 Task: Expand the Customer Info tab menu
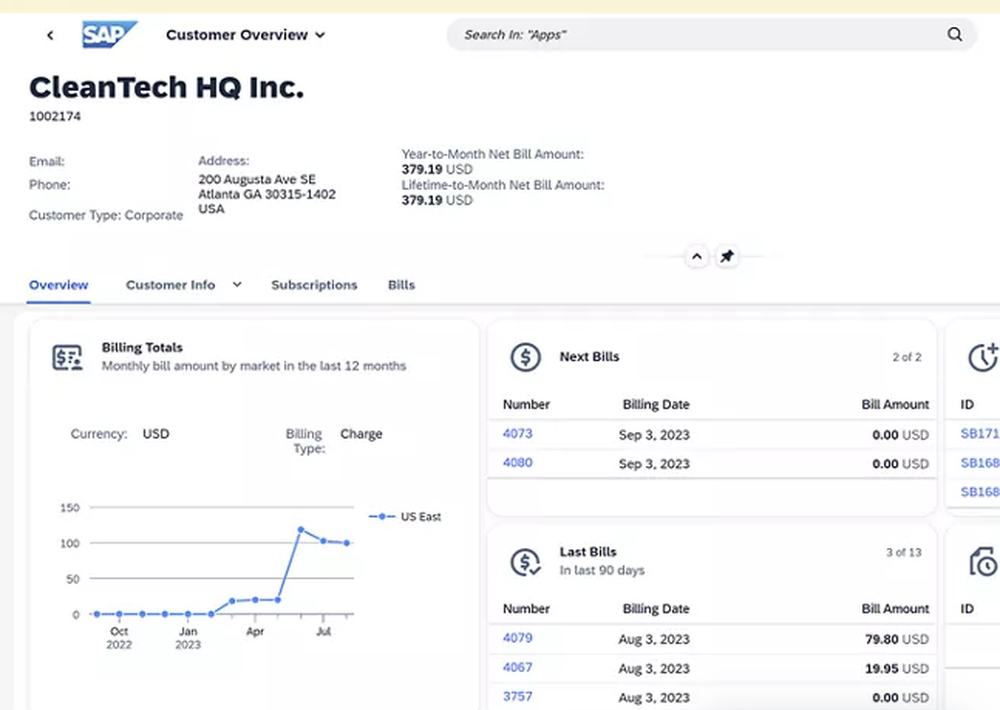click(236, 285)
